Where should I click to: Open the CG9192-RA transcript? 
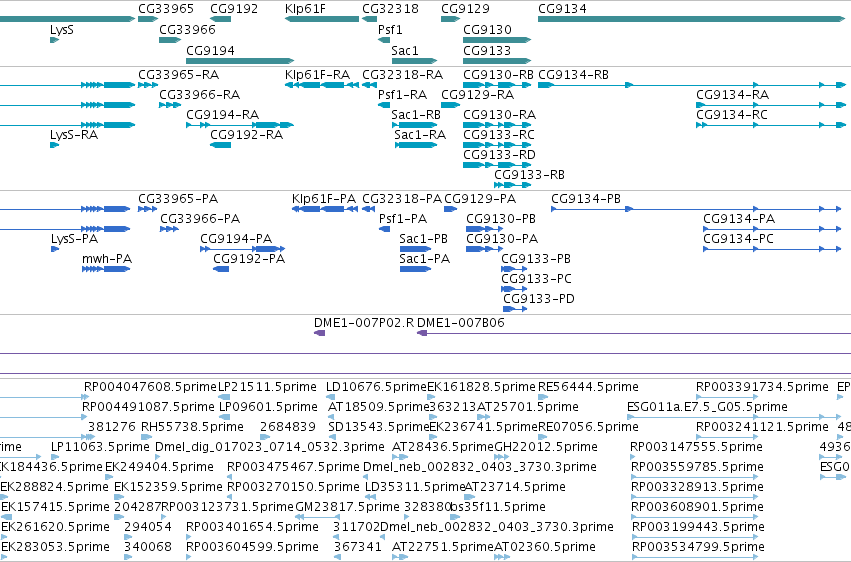point(220,145)
